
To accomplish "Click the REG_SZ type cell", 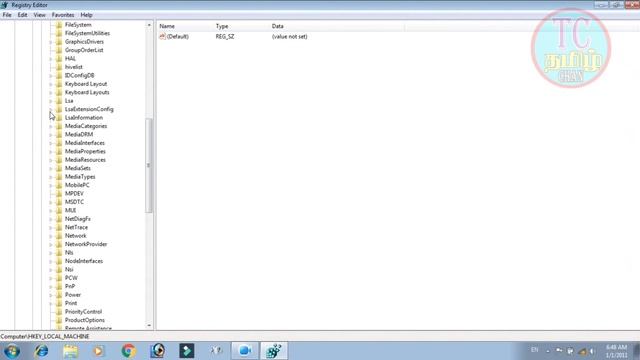I will [225, 37].
